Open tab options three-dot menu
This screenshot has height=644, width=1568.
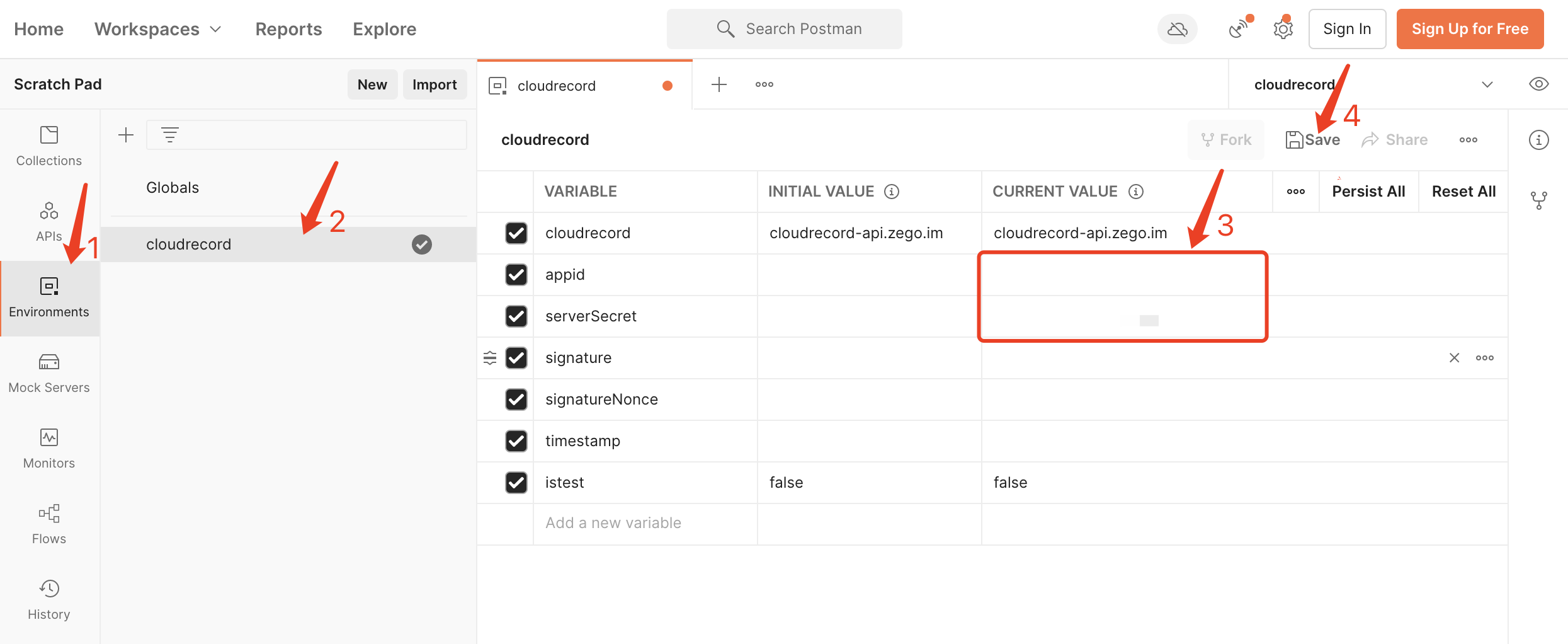(x=764, y=84)
